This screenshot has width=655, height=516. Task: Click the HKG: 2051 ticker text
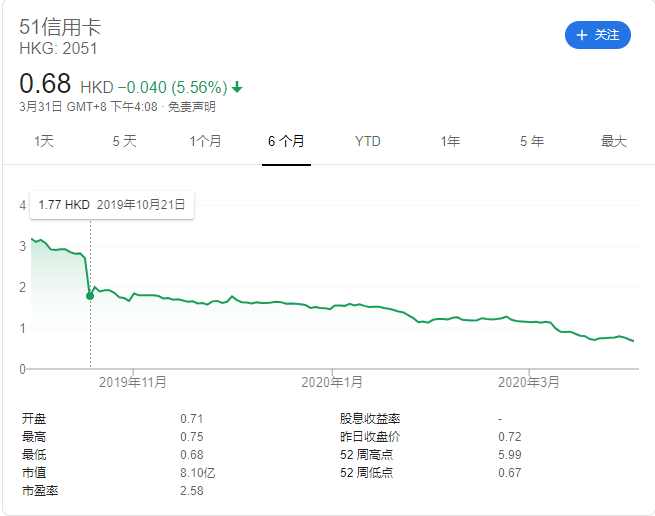tap(58, 48)
